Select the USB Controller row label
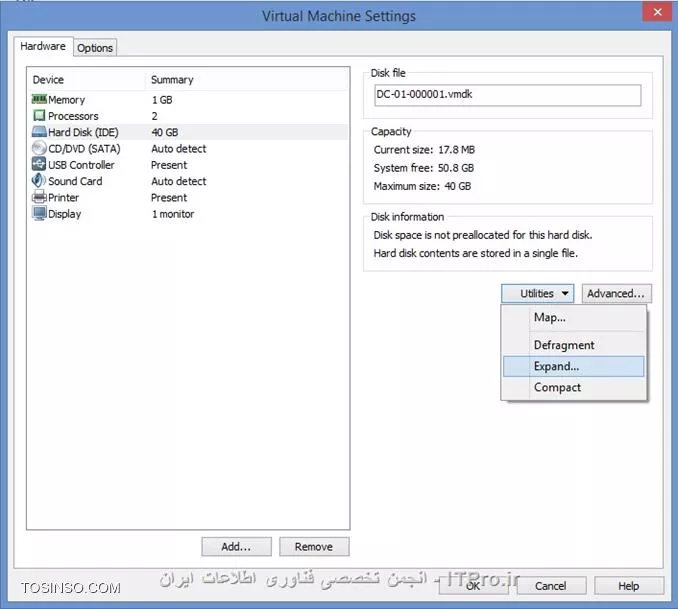Image resolution: width=678 pixels, height=609 pixels. (81, 165)
